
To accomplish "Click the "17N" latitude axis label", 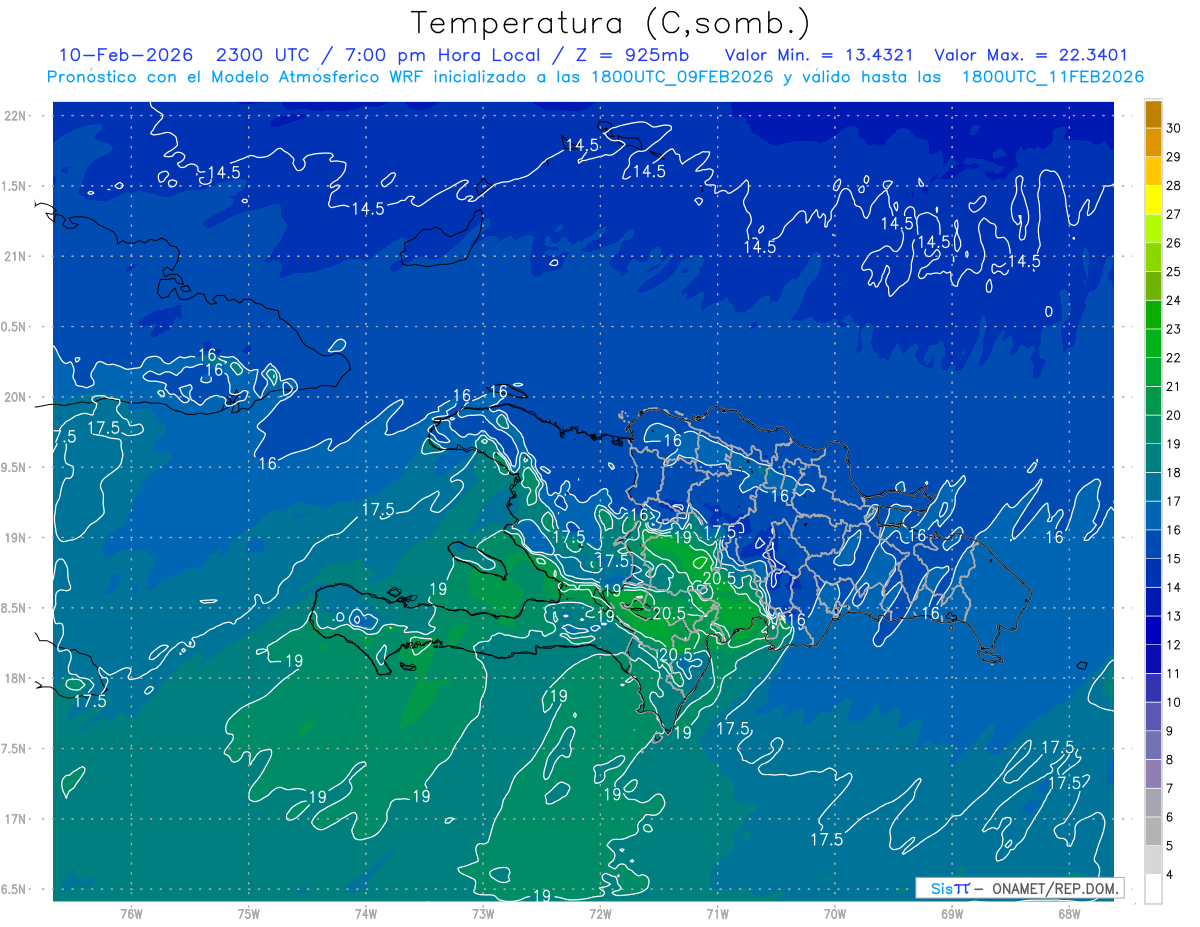I will point(16,819).
